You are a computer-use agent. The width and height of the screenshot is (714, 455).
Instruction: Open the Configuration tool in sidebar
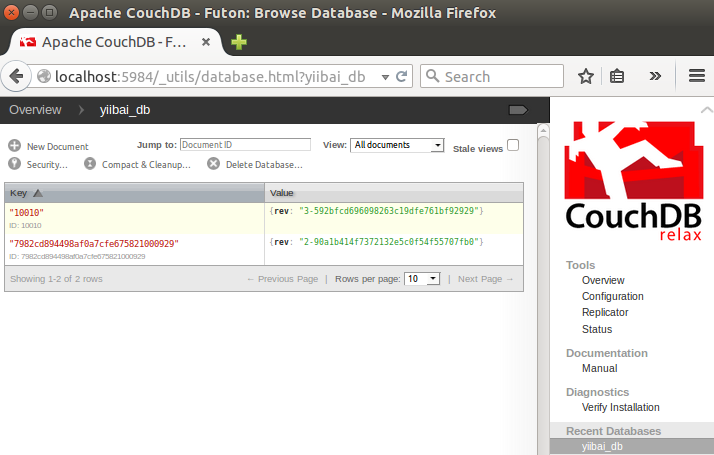pos(612,297)
